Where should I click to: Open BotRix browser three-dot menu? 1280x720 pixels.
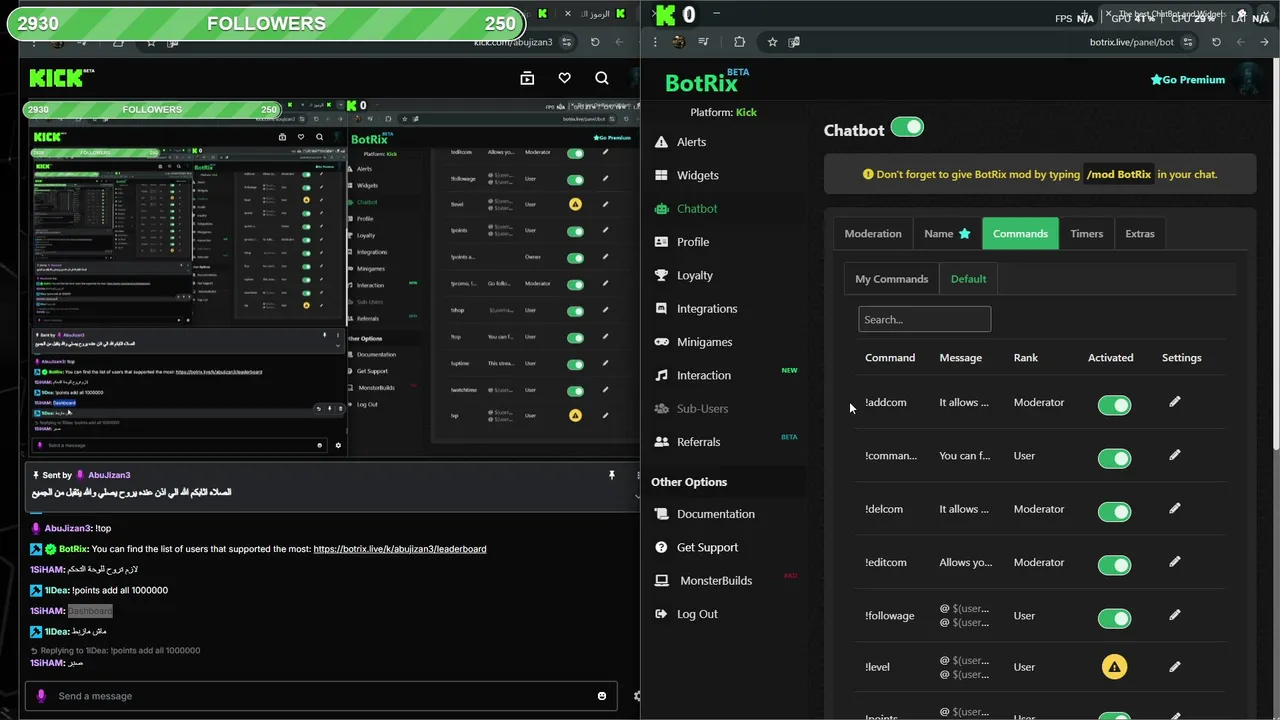tap(654, 42)
